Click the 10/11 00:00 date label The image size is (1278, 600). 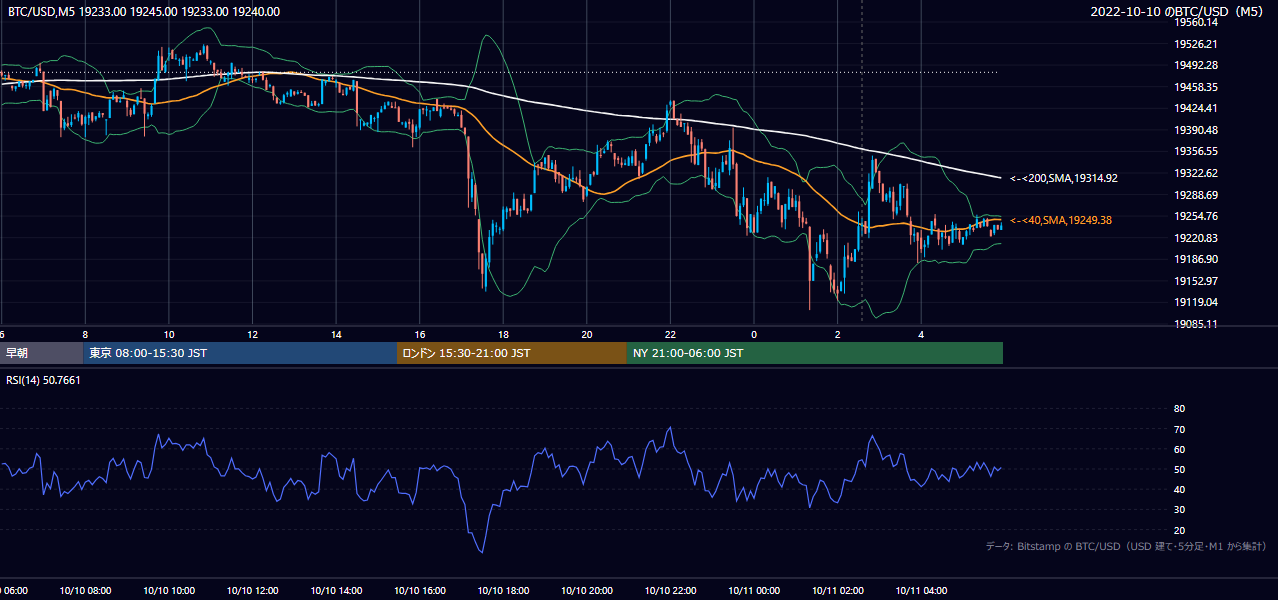tap(754, 590)
